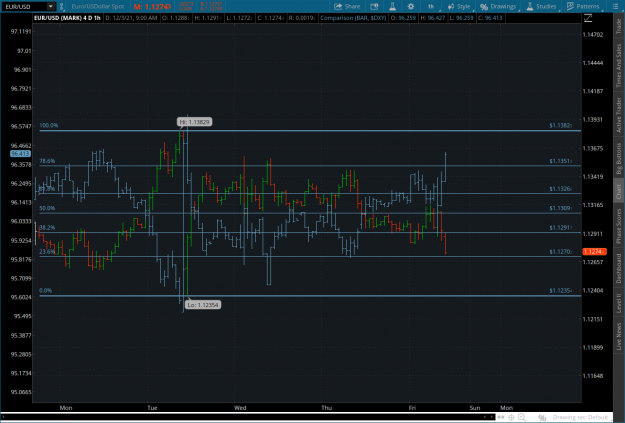Open the Style menu
Image resolution: width=625 pixels, height=423 pixels.
click(x=459, y=6)
